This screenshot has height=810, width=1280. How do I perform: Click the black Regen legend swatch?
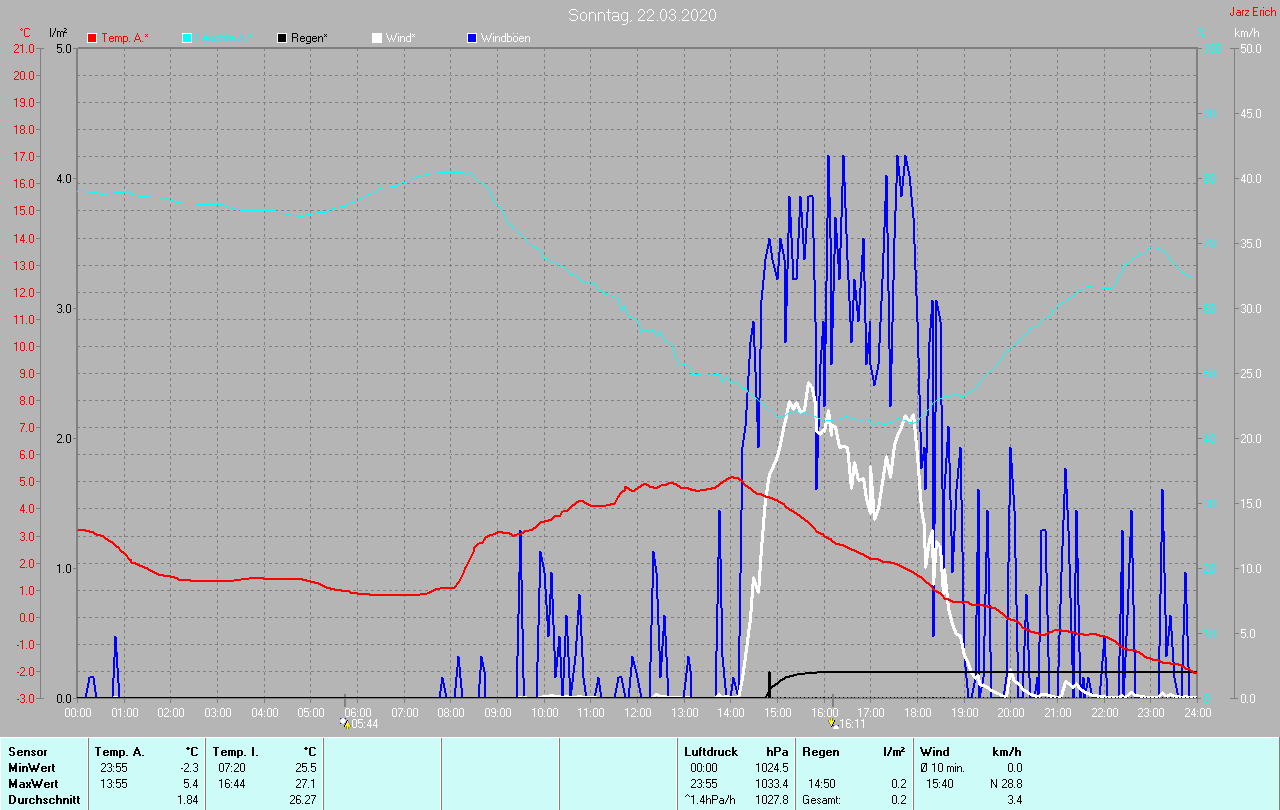(282, 38)
